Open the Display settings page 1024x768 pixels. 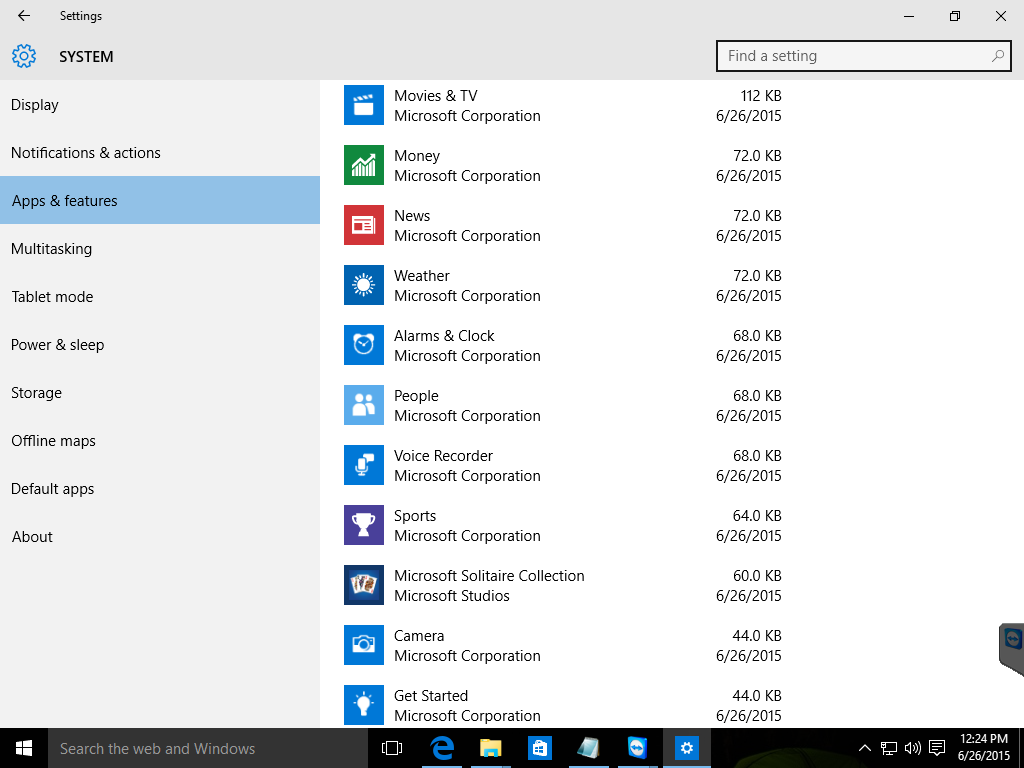pos(160,104)
